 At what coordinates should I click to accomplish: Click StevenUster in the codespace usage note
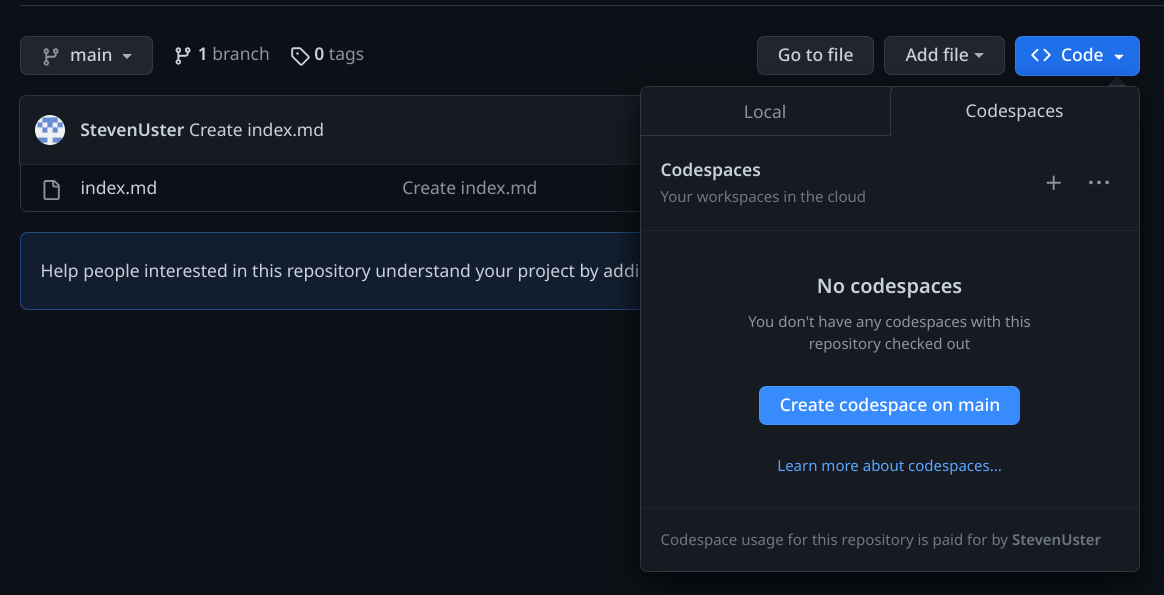click(1056, 539)
